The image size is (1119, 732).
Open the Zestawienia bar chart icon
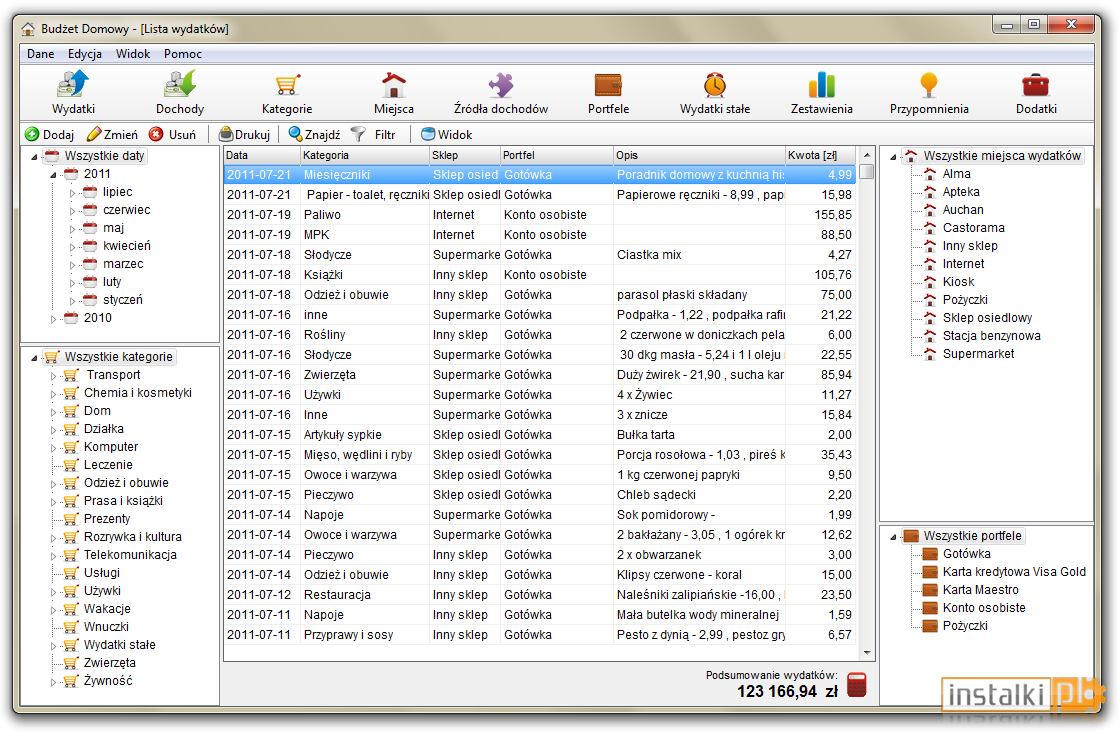821,86
